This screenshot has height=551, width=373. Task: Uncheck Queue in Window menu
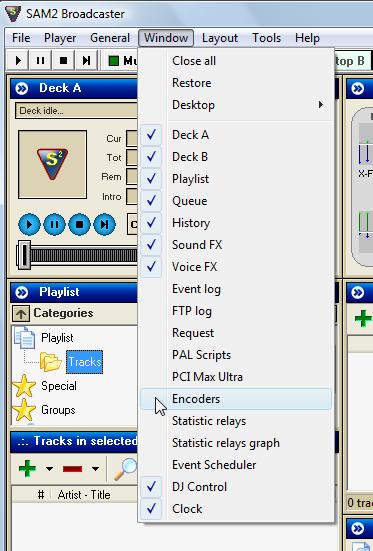pyautogui.click(x=236, y=201)
